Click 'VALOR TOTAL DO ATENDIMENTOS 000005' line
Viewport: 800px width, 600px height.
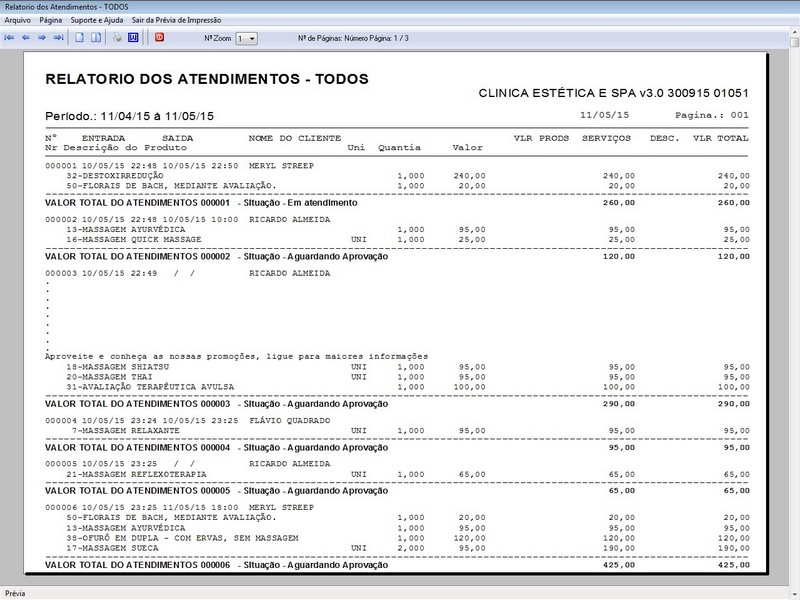point(397,491)
